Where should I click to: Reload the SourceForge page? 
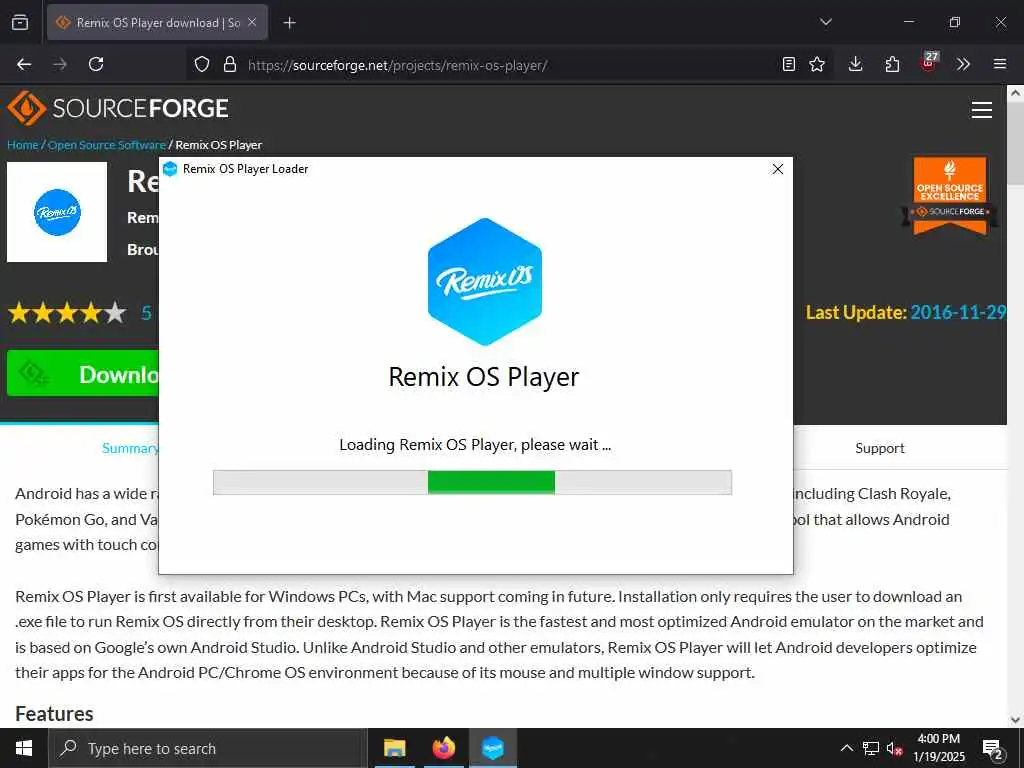(x=96, y=64)
